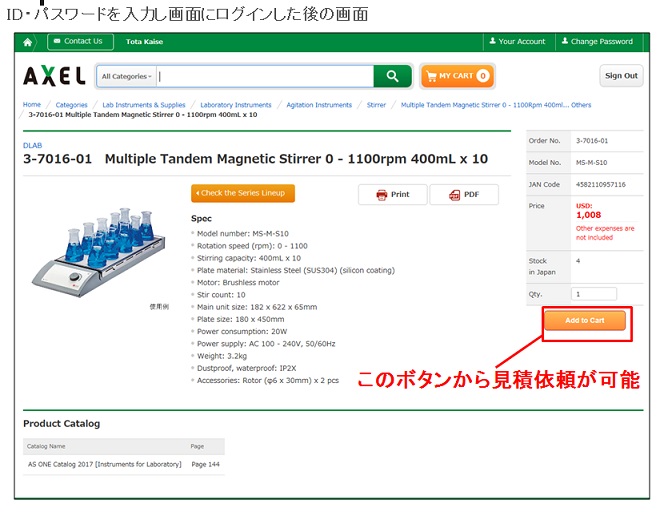This screenshot has width=664, height=512.
Task: Follow the Laboratory Instruments breadcrumb link
Action: click(x=236, y=105)
